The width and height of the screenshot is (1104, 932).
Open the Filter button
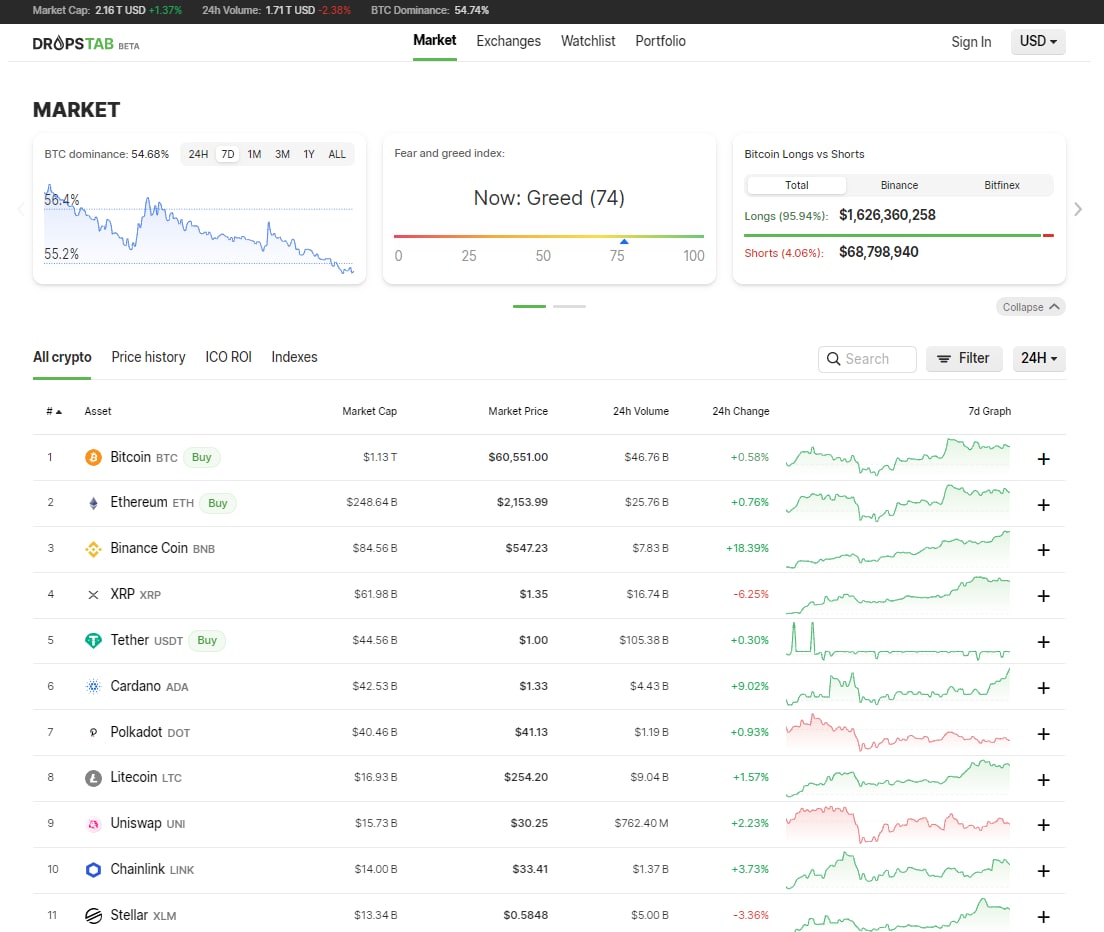click(x=964, y=358)
